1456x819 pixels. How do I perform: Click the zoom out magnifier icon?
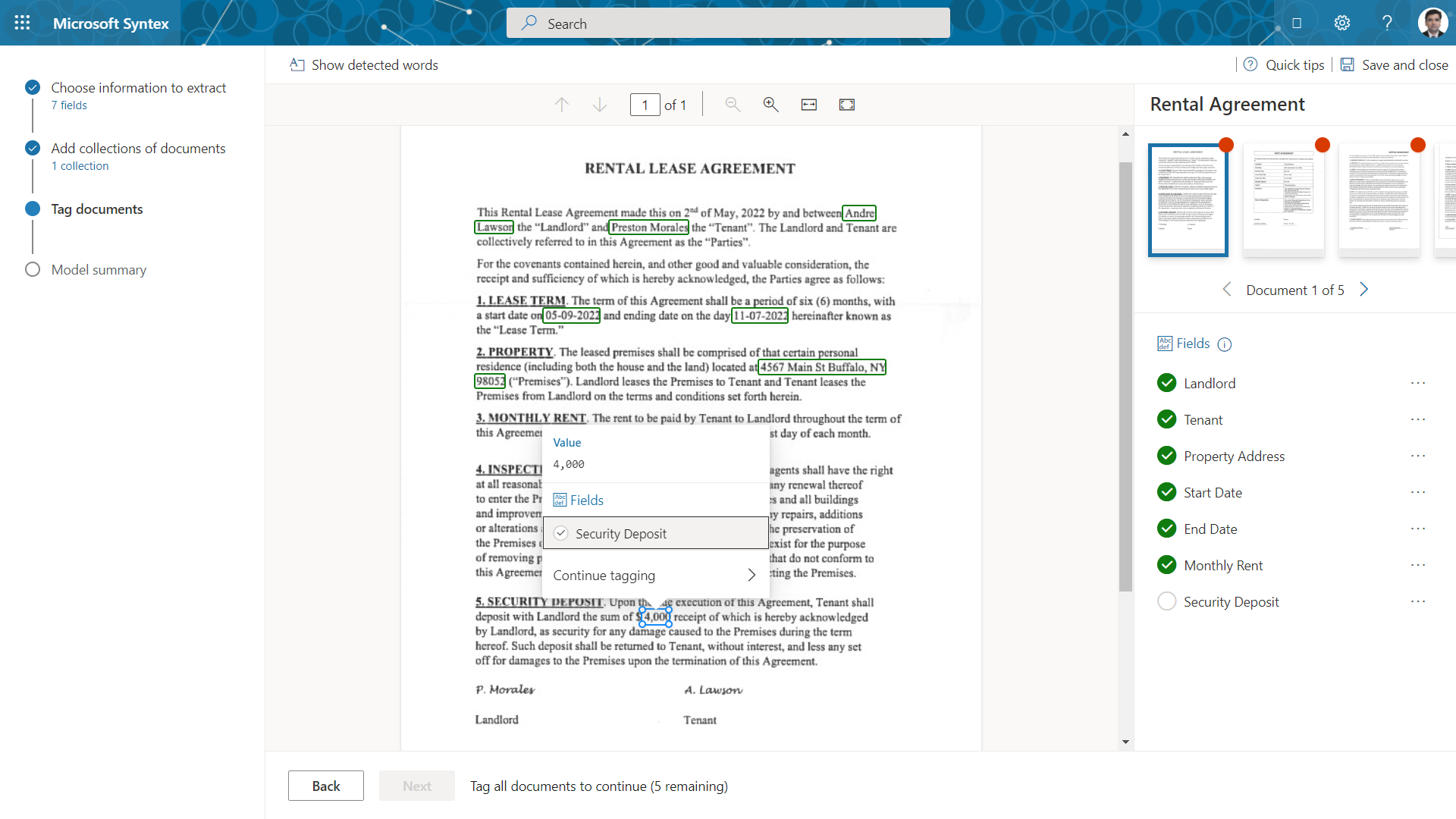pyautogui.click(x=733, y=105)
